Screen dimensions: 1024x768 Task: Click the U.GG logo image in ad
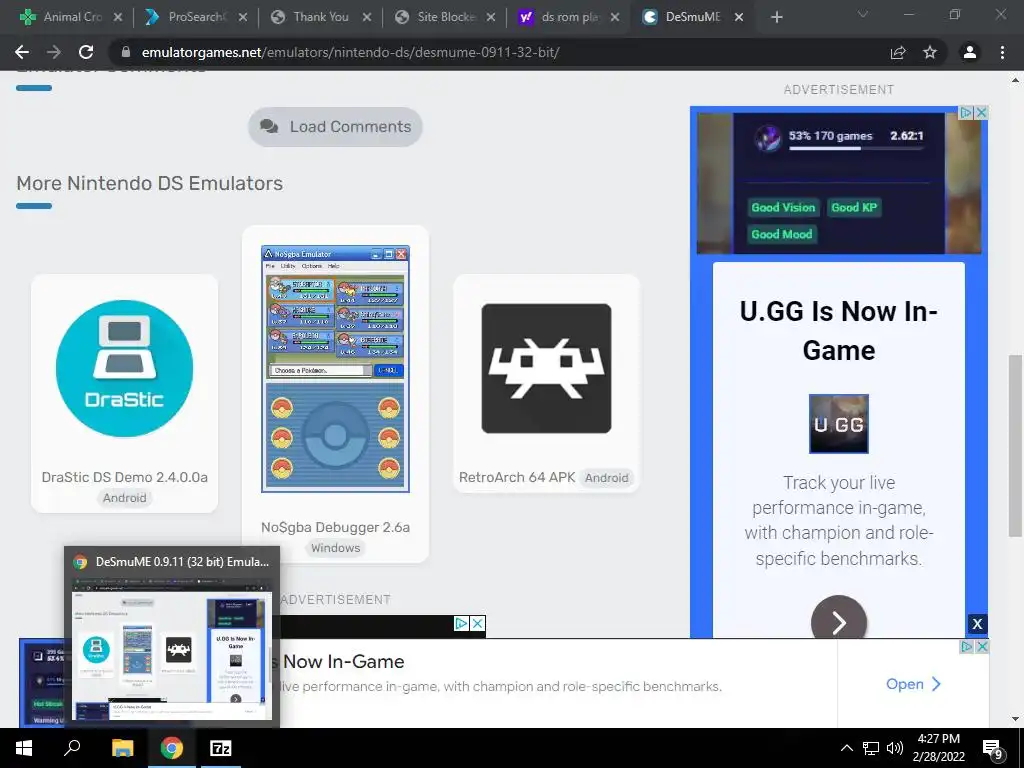(839, 423)
